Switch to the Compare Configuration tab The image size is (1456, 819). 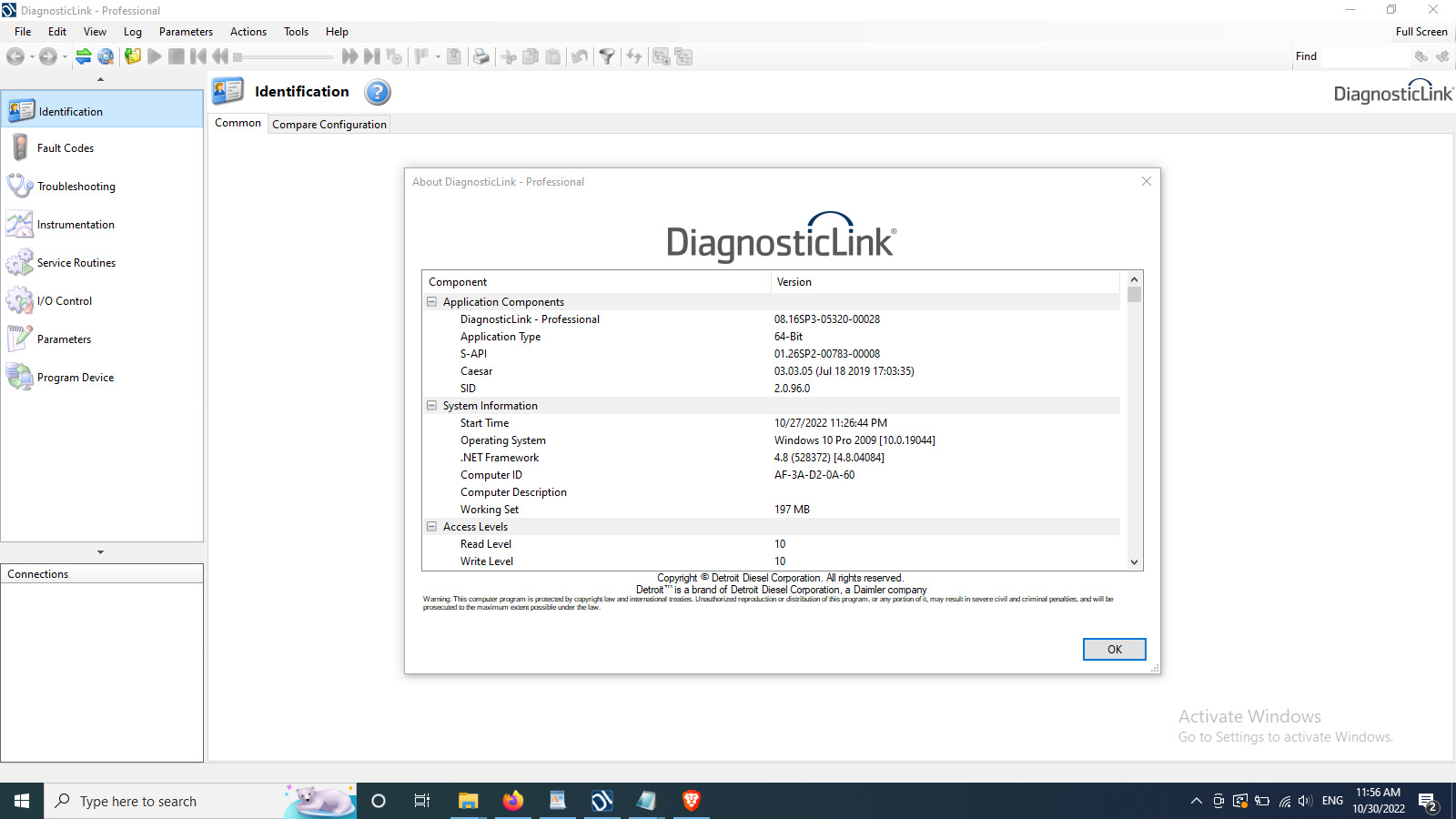329,124
